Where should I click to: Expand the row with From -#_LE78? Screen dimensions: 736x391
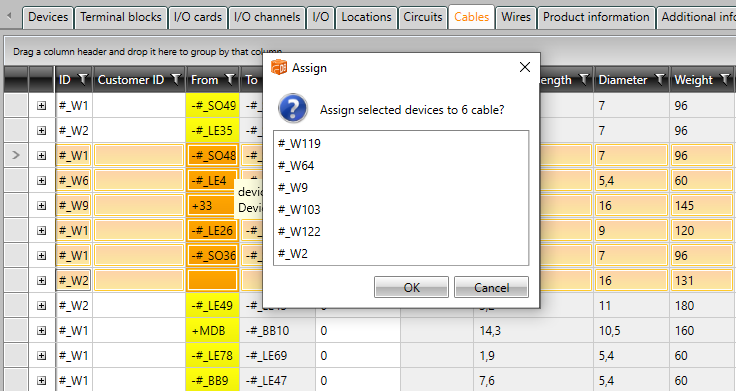tap(41, 356)
